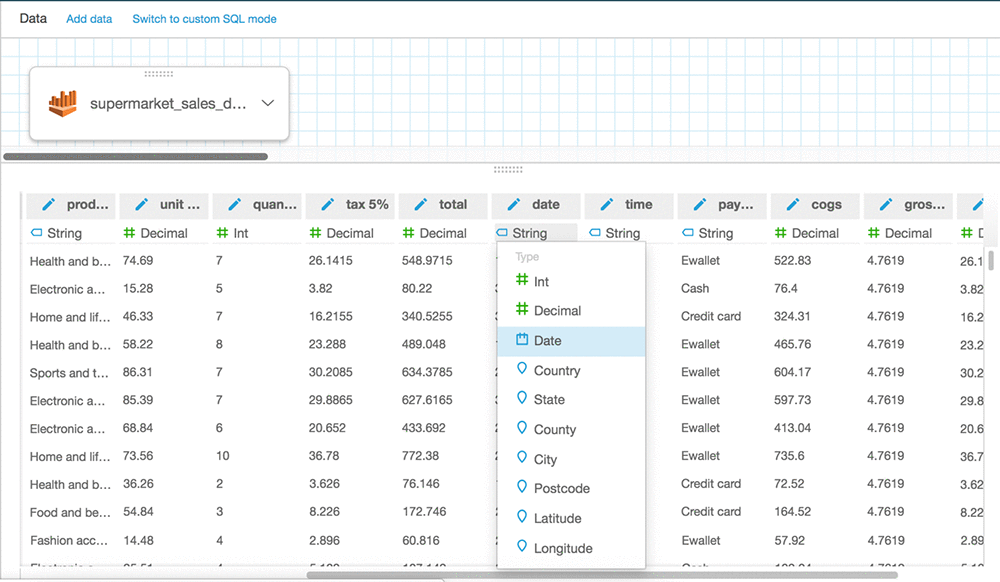
Task: Click the Food and be... product cell
Action: (x=70, y=513)
